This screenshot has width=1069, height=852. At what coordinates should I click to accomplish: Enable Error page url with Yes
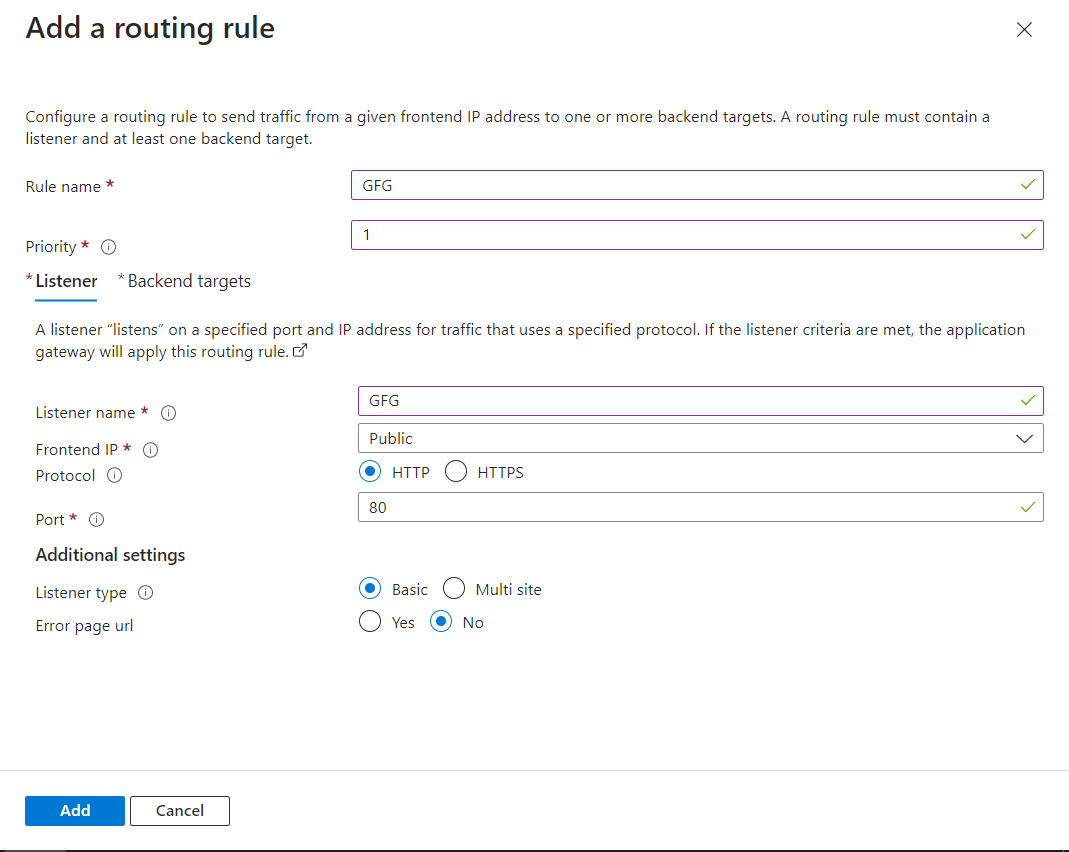coord(370,622)
